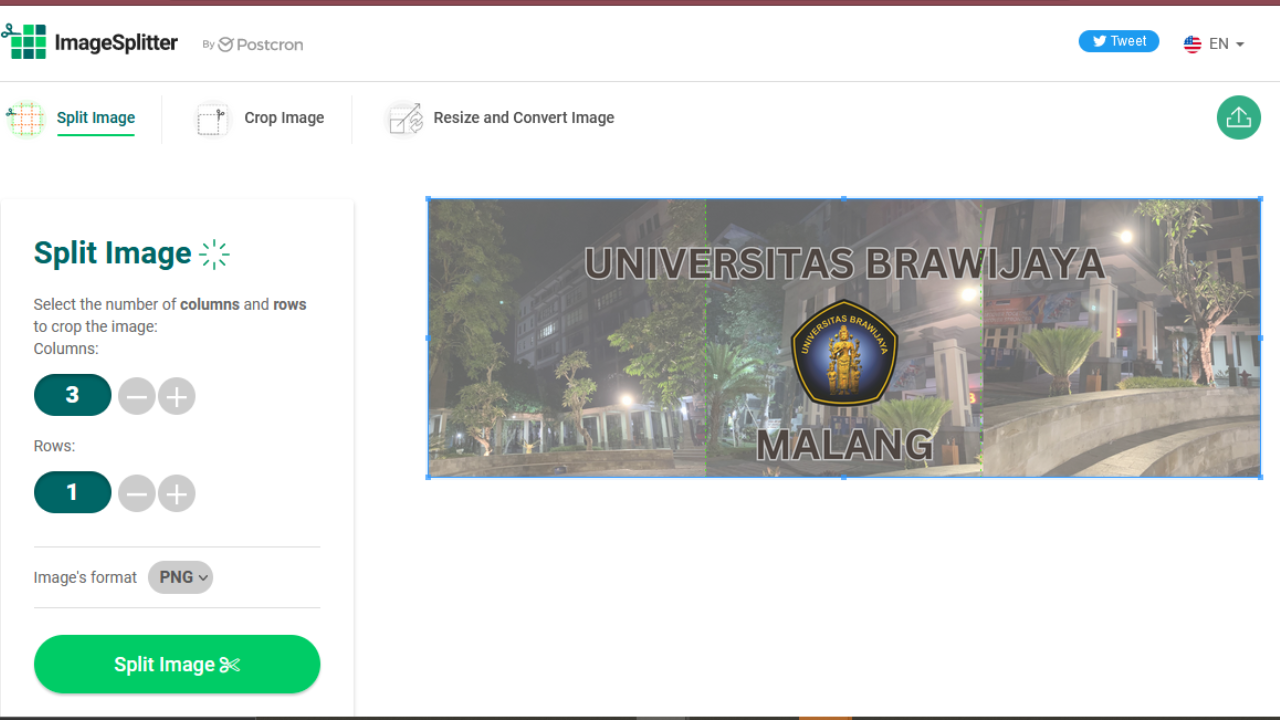Screen dimensions: 1280x720
Task: Increase the number of columns
Action: (176, 397)
